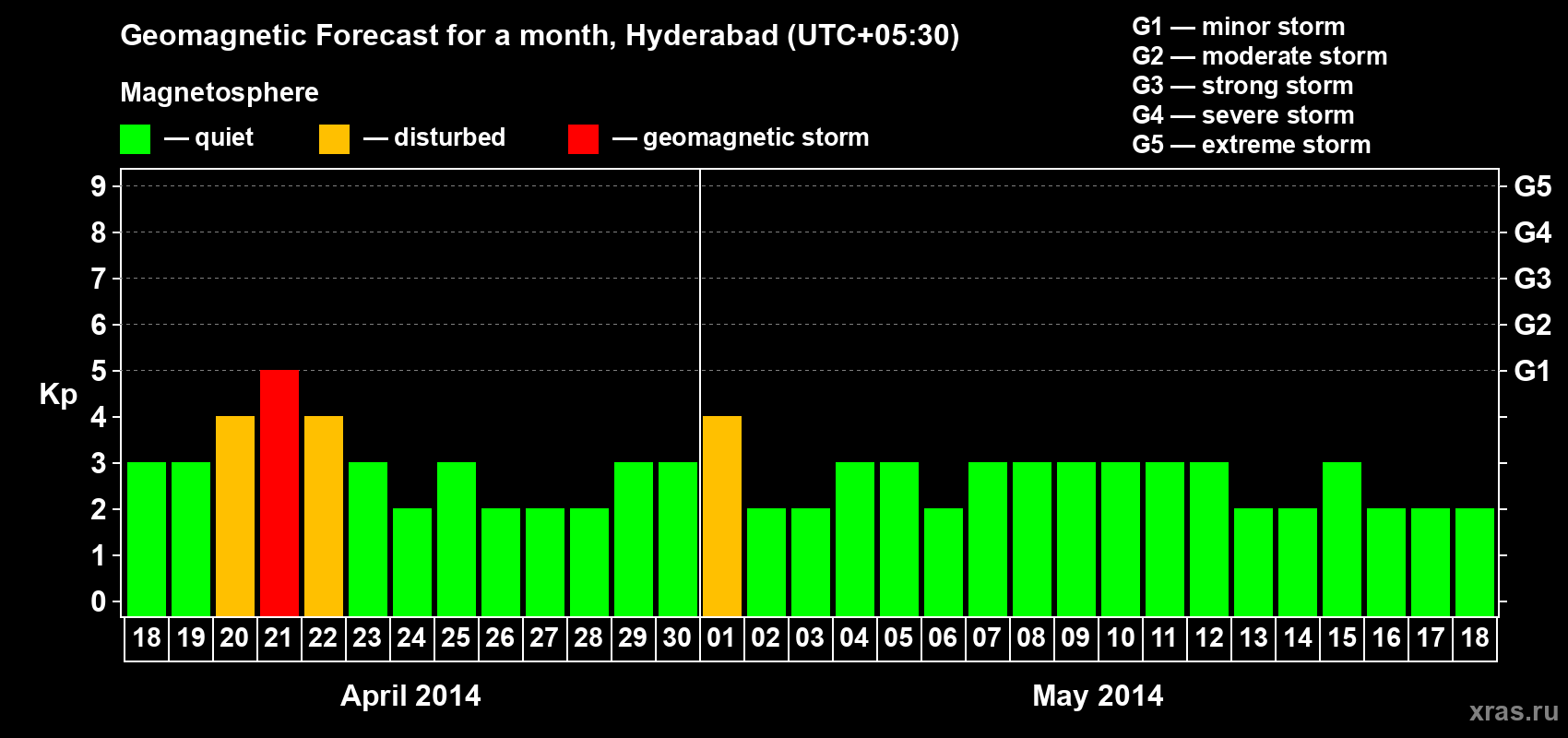
Task: Click the date cell '27' in April
Action: (545, 638)
